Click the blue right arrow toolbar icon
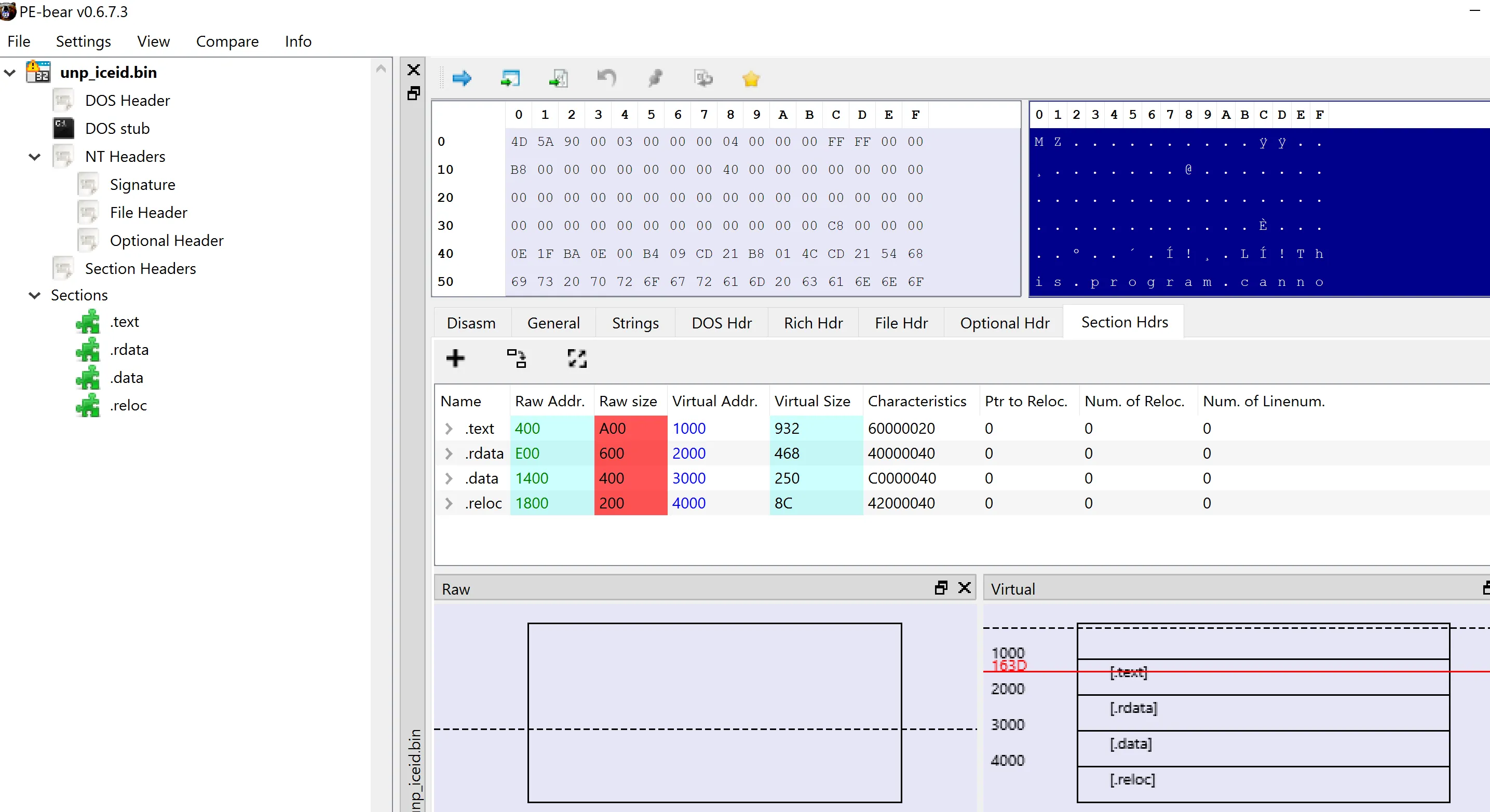The height and width of the screenshot is (812, 1490). tap(462, 78)
